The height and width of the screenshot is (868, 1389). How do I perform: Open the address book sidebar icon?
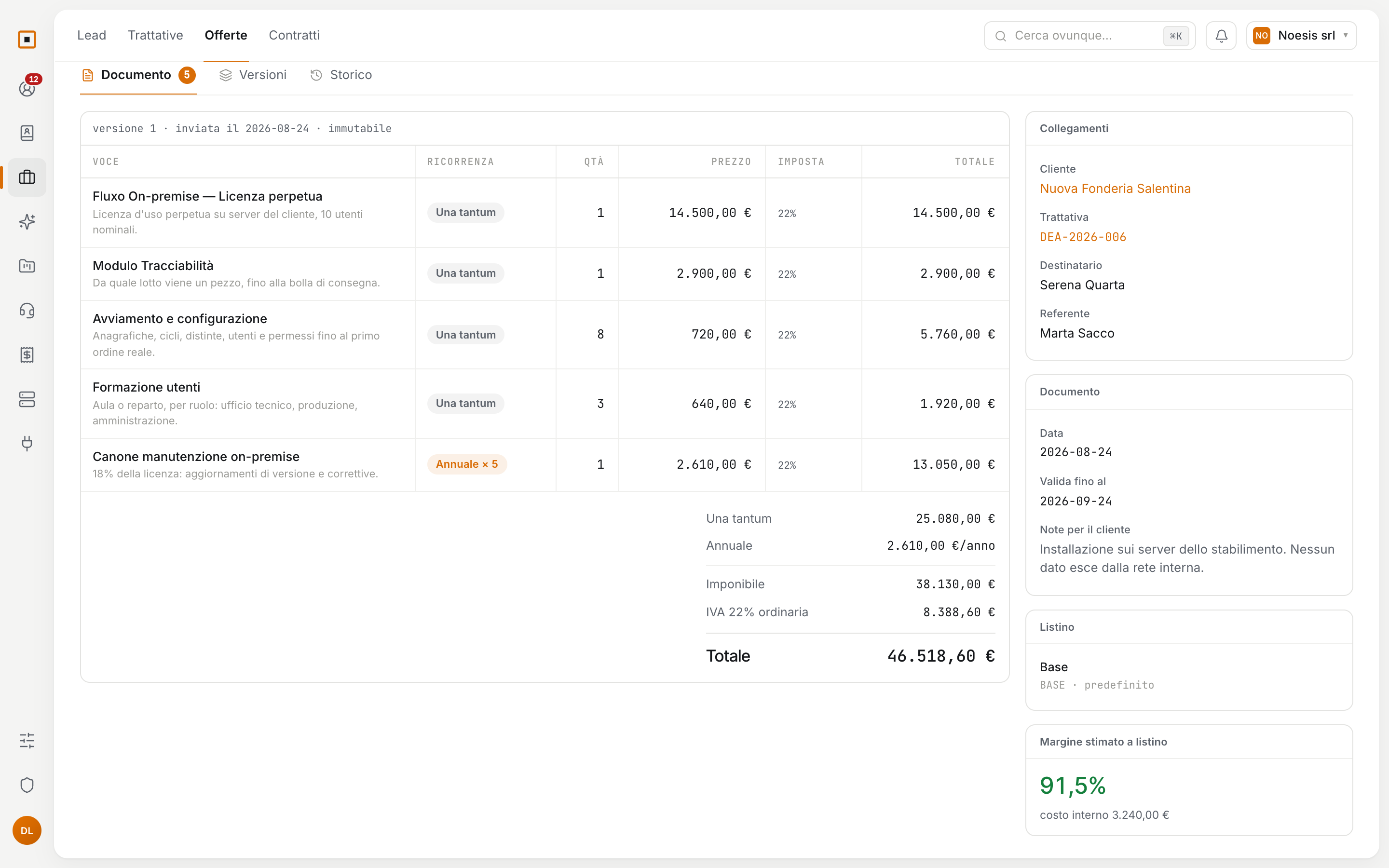pyautogui.click(x=27, y=133)
